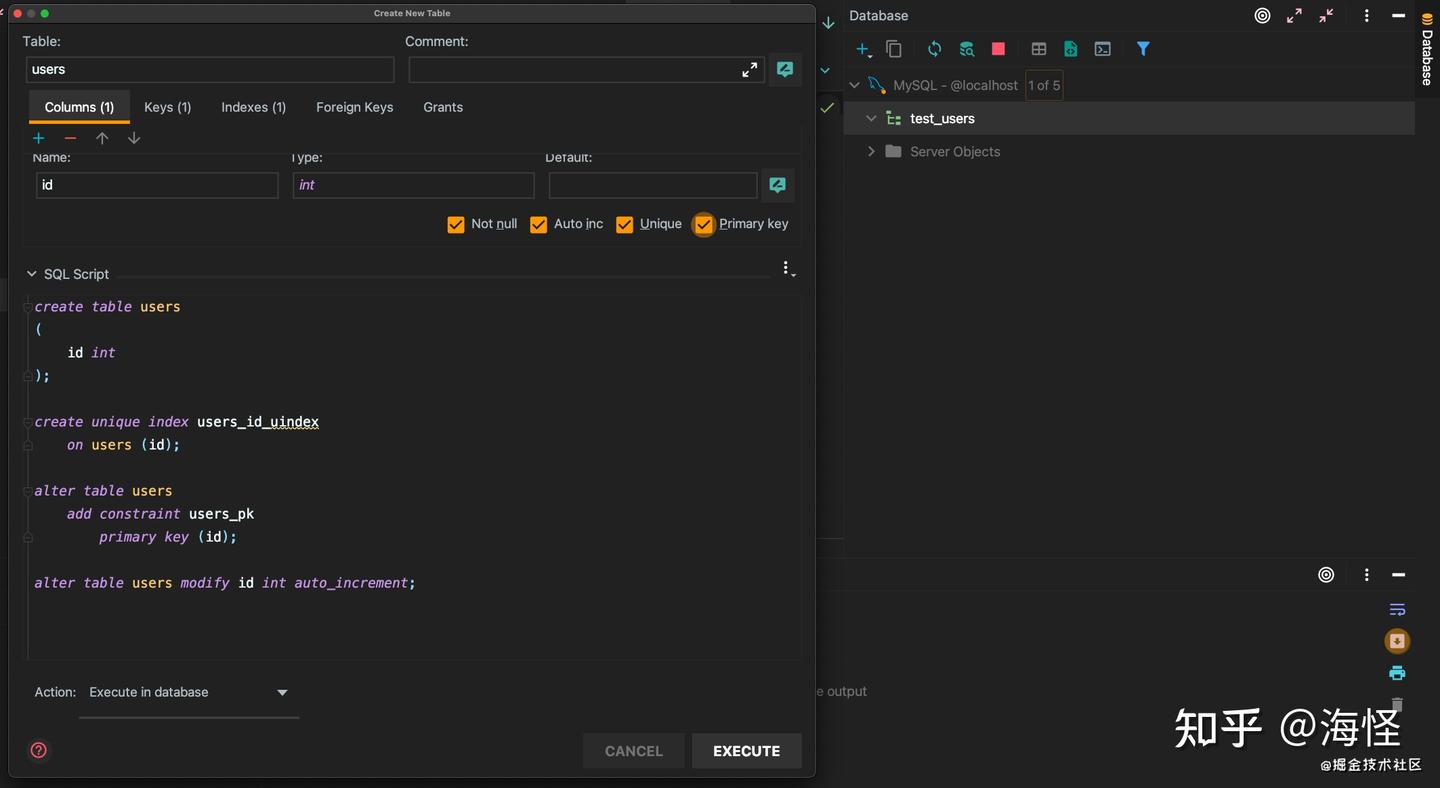Click the test_users database entry
Screen dimensions: 1440x788
(941, 118)
